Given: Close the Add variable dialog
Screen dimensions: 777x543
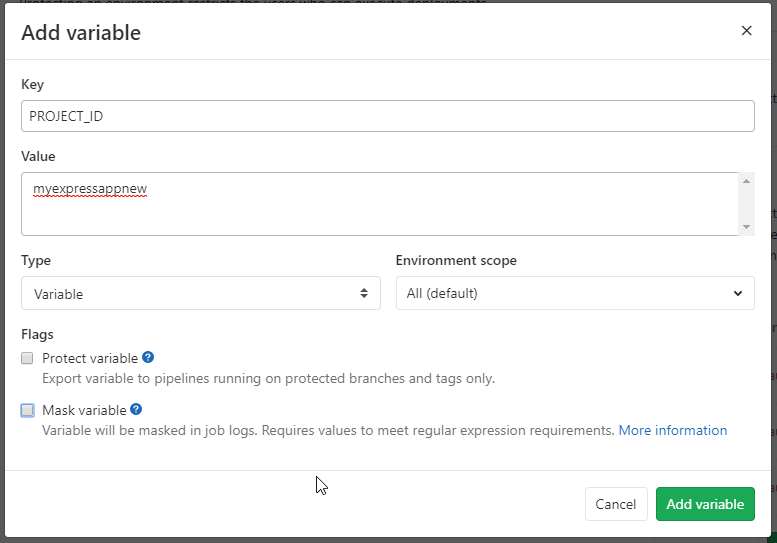Looking at the screenshot, I should (x=746, y=31).
